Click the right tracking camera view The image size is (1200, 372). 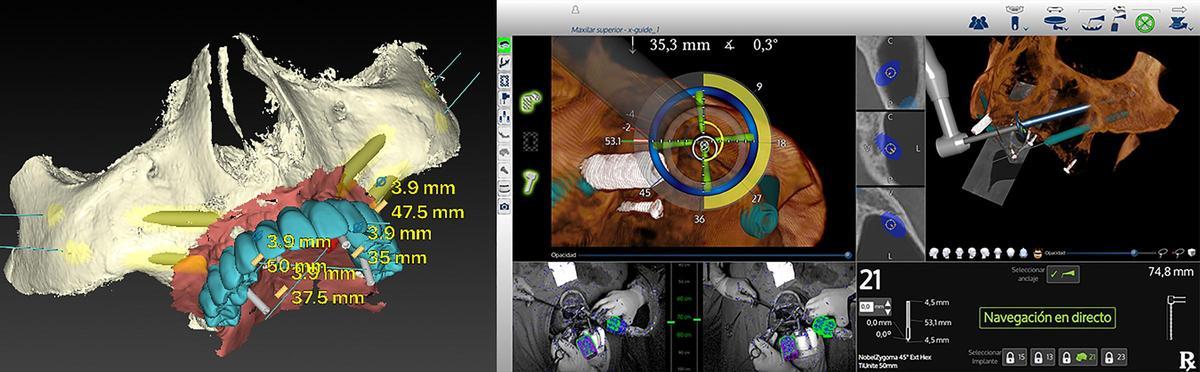pyautogui.click(x=778, y=318)
